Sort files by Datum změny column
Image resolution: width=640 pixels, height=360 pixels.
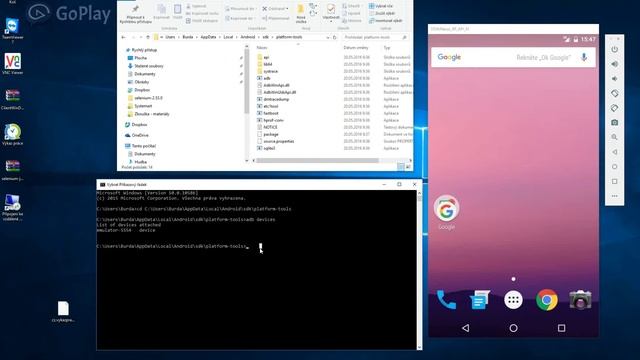(x=356, y=48)
